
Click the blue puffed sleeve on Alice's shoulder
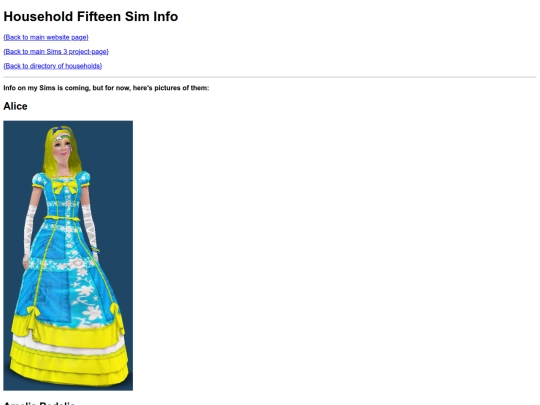(x=40, y=180)
